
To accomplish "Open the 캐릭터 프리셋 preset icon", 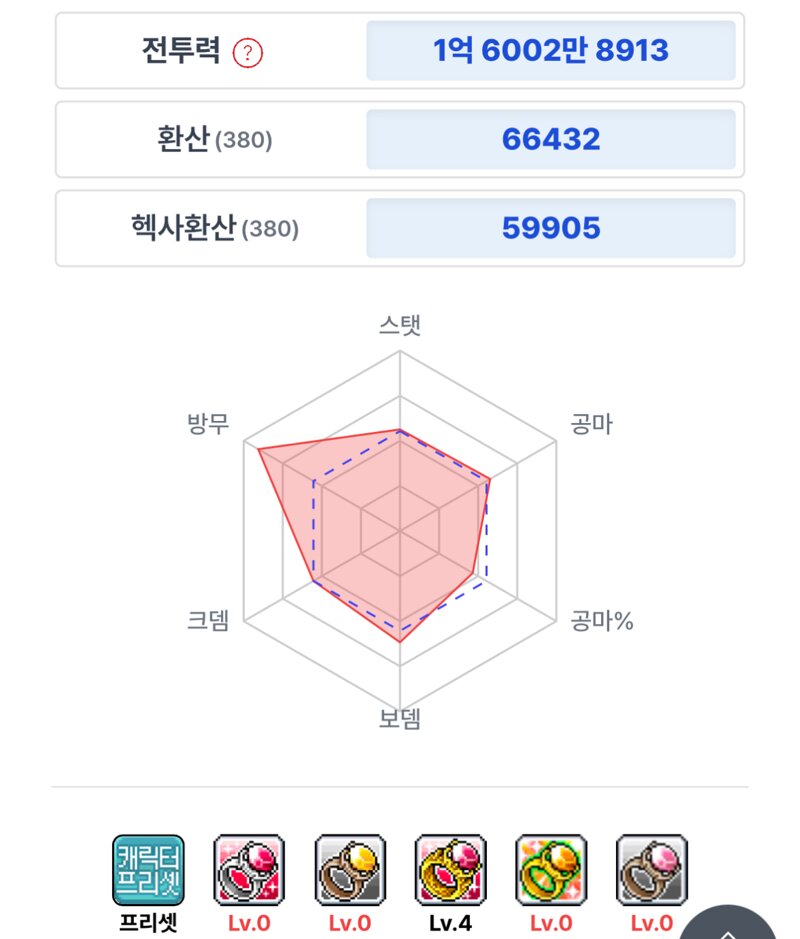I will [x=149, y=870].
